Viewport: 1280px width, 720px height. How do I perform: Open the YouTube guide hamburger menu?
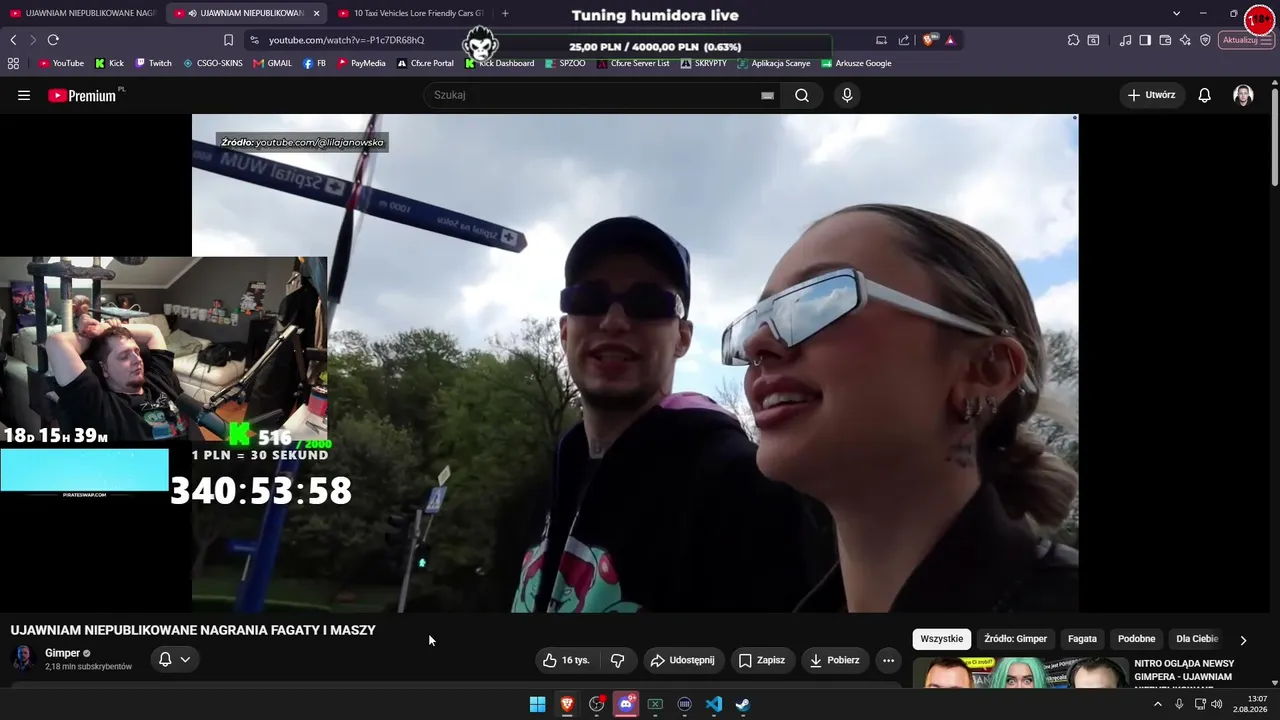24,95
